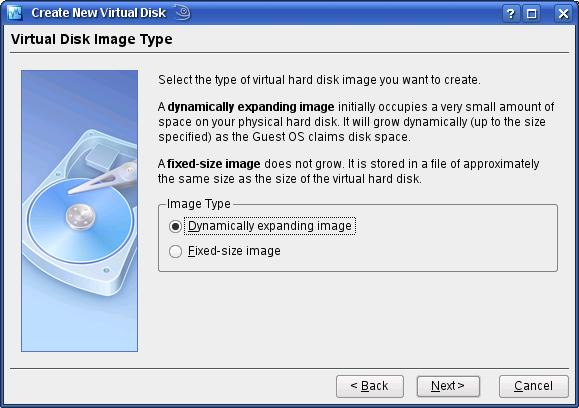Proceed with the Next button
The height and width of the screenshot is (408, 579).
pyautogui.click(x=448, y=386)
